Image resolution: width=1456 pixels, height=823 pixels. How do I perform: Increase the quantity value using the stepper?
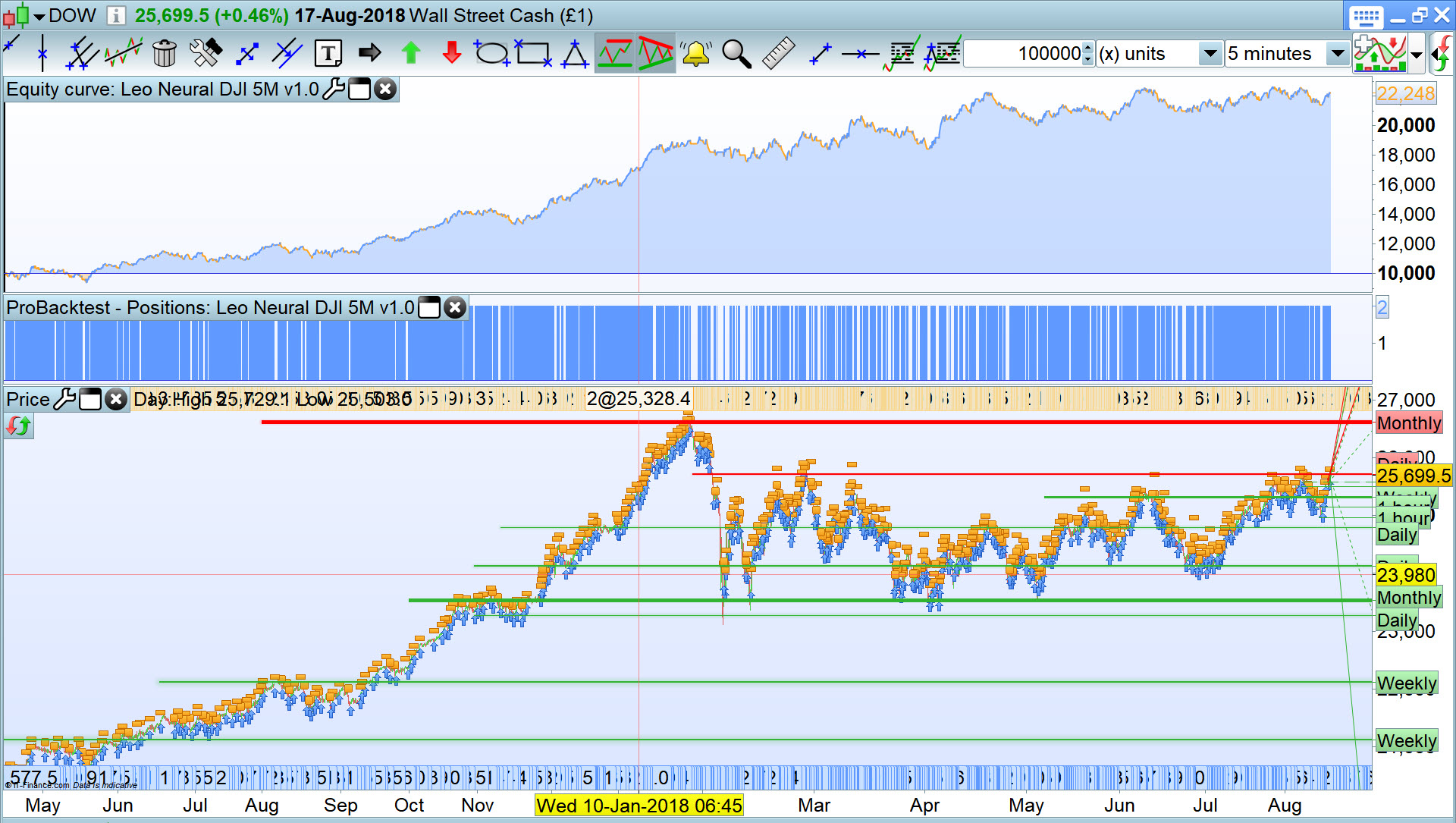1088,49
